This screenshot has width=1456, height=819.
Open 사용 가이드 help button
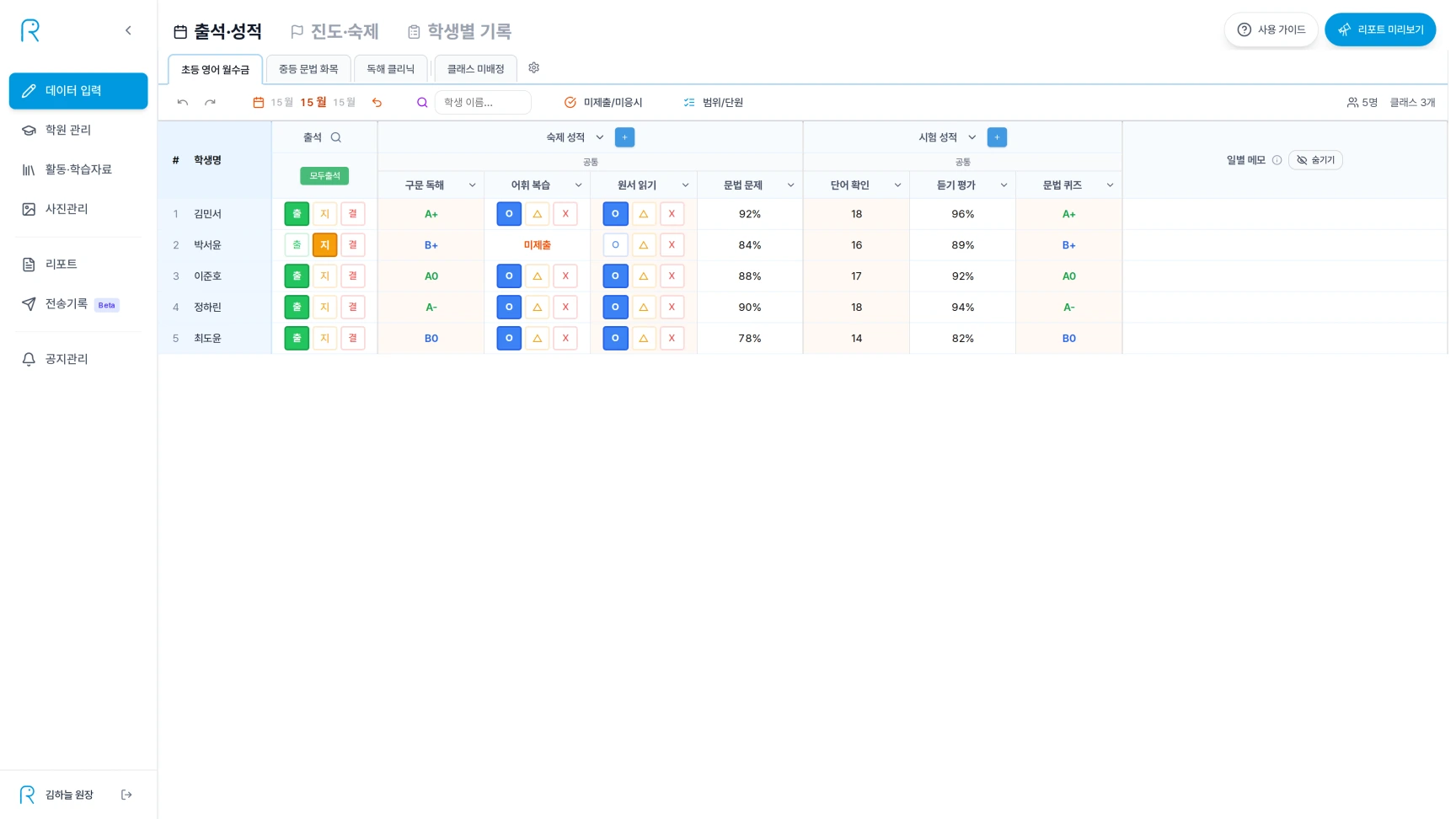(1271, 29)
